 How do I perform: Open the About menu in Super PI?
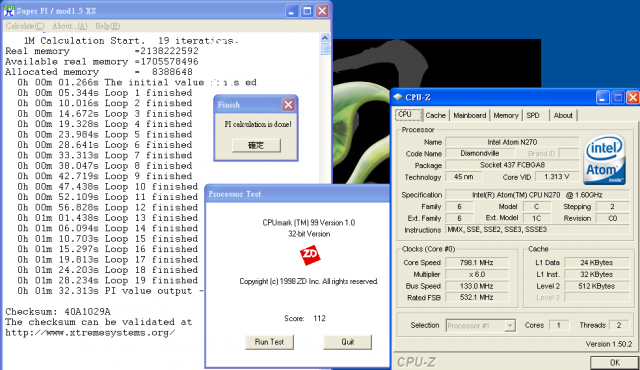(x=70, y=26)
